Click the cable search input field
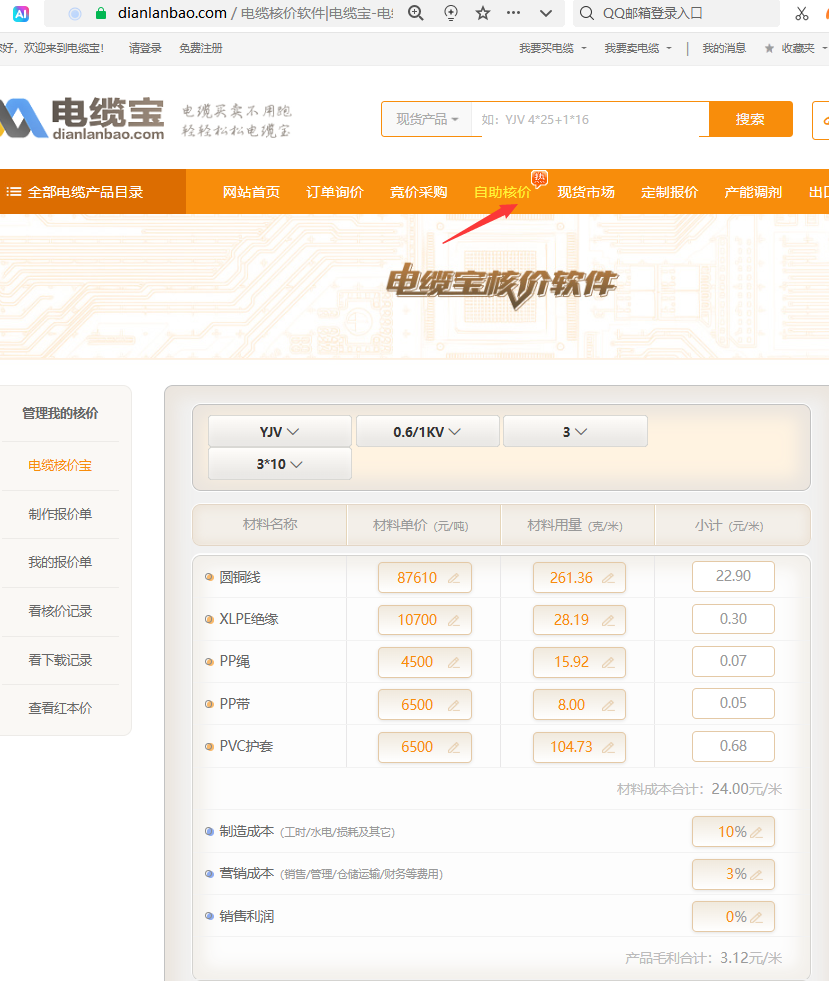 tap(590, 119)
